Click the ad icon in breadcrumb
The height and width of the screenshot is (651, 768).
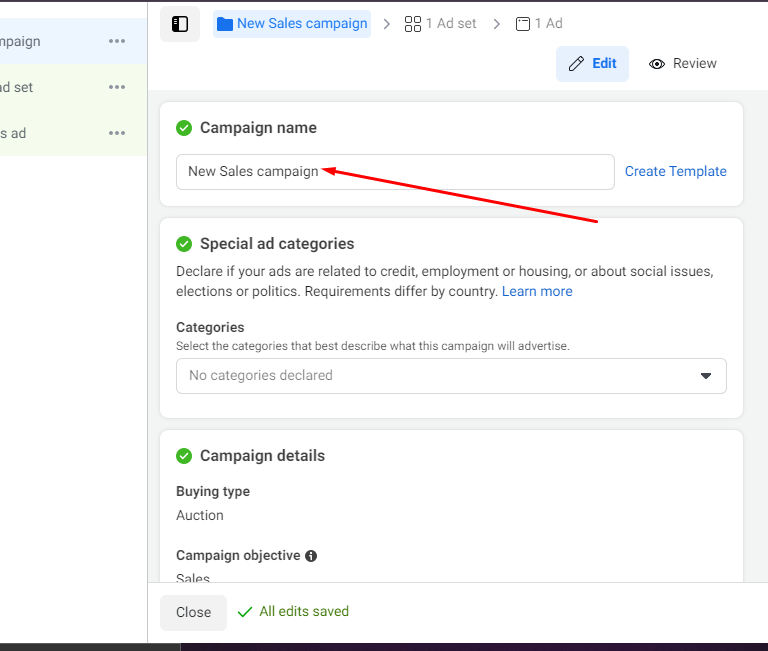pos(523,23)
